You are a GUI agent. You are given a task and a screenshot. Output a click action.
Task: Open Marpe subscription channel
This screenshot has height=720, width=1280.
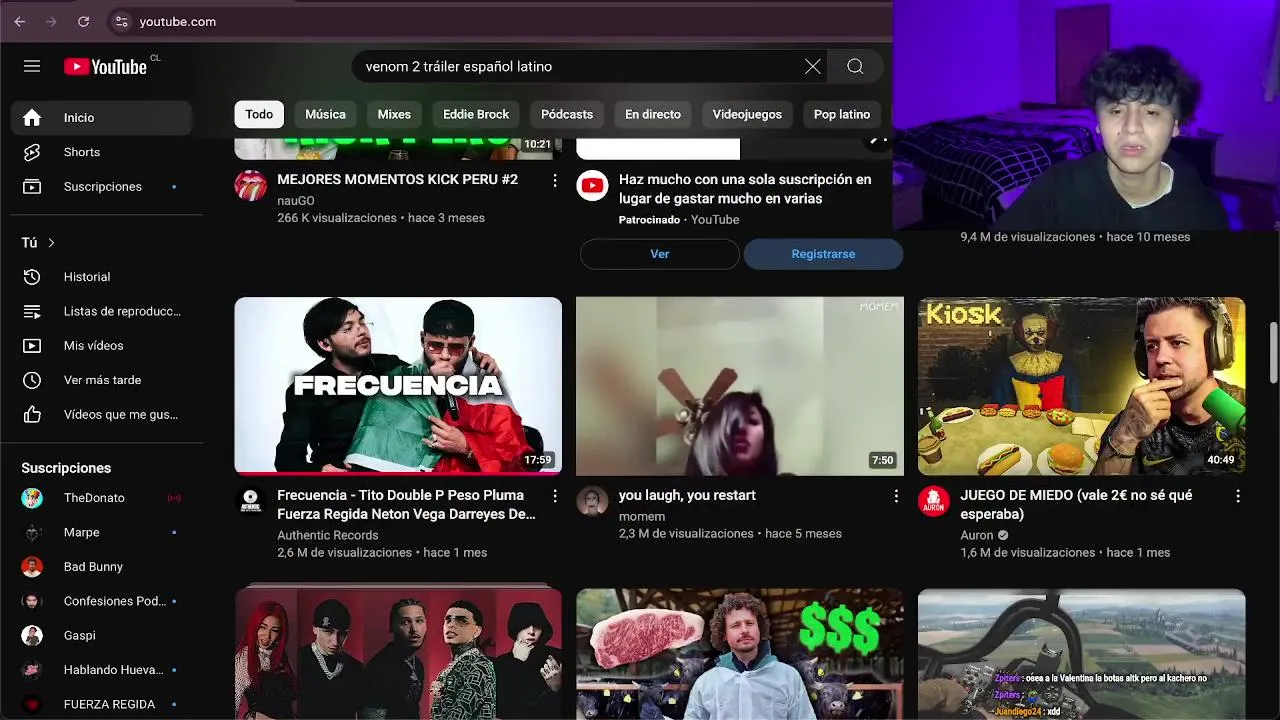pos(101,532)
